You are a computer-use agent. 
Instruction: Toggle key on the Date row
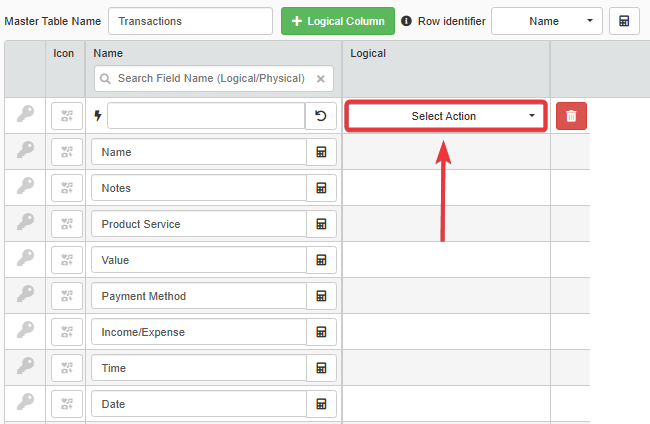point(25,402)
